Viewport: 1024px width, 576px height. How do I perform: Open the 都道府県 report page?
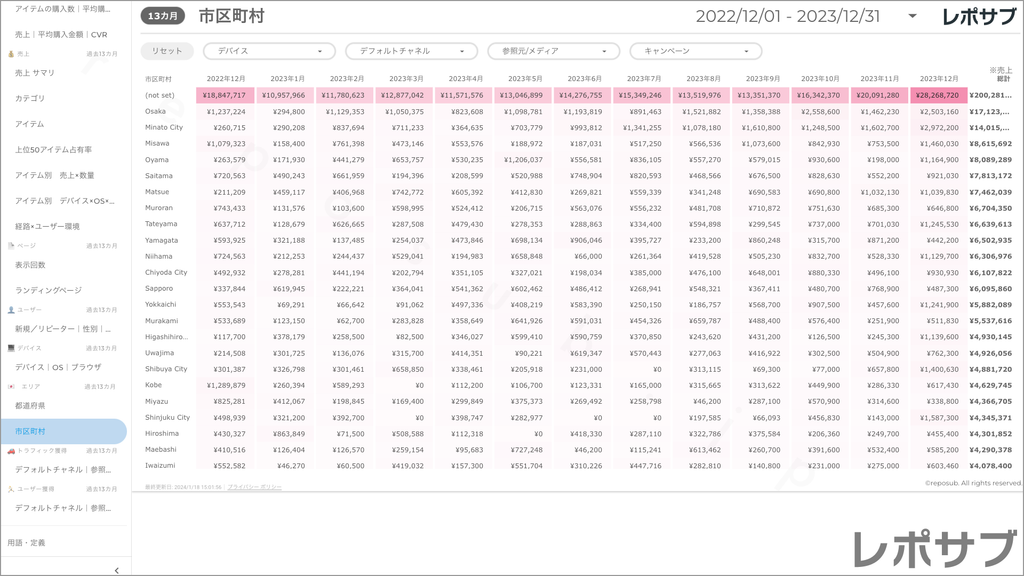(30, 405)
